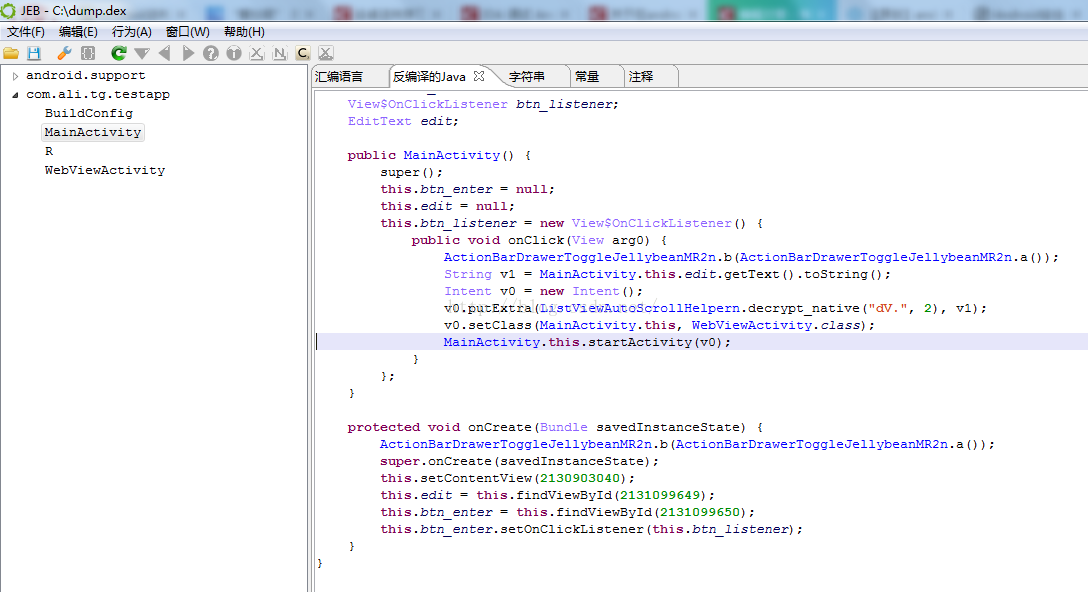Image resolution: width=1088 pixels, height=592 pixels.
Task: Click the v0.setClass call line
Action: pos(659,325)
